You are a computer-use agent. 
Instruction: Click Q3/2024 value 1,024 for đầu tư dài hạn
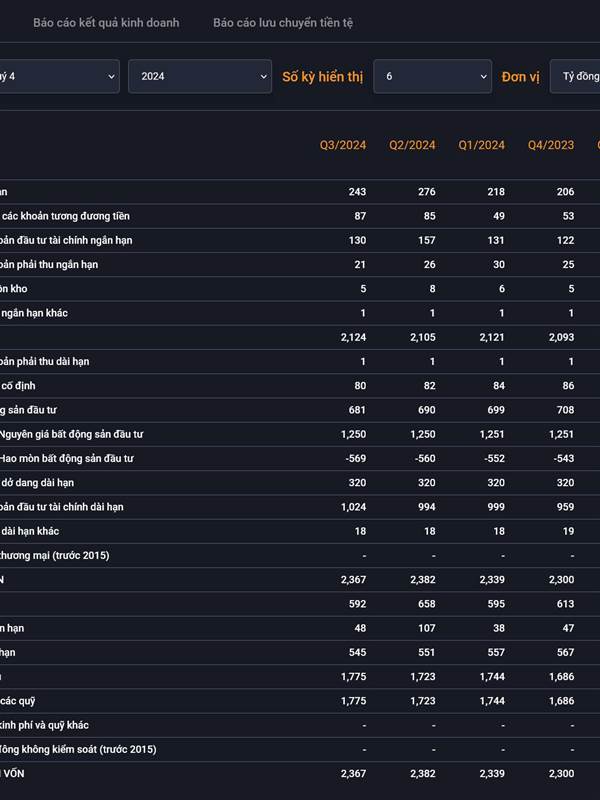(354, 507)
